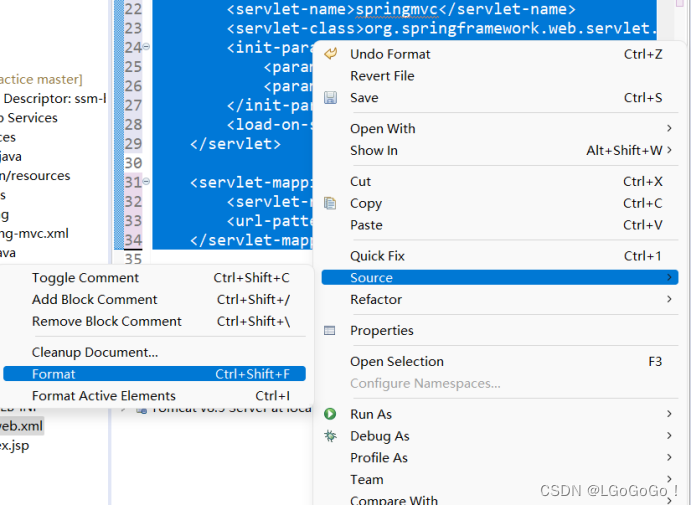Click Format in Source submenu

click(x=154, y=374)
